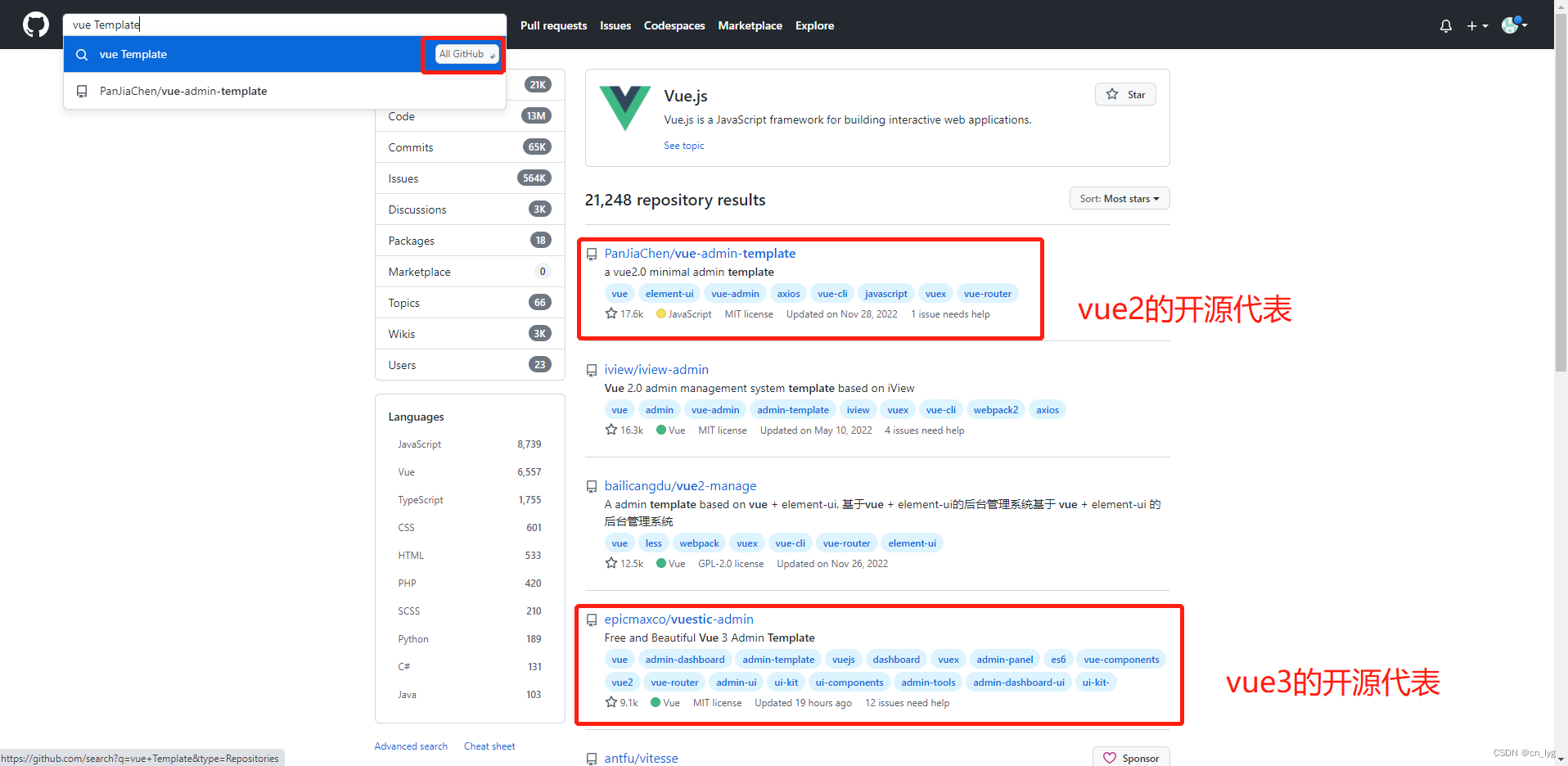Click star icon showing 17.6k
The height and width of the screenshot is (766, 1568).
pyautogui.click(x=611, y=313)
